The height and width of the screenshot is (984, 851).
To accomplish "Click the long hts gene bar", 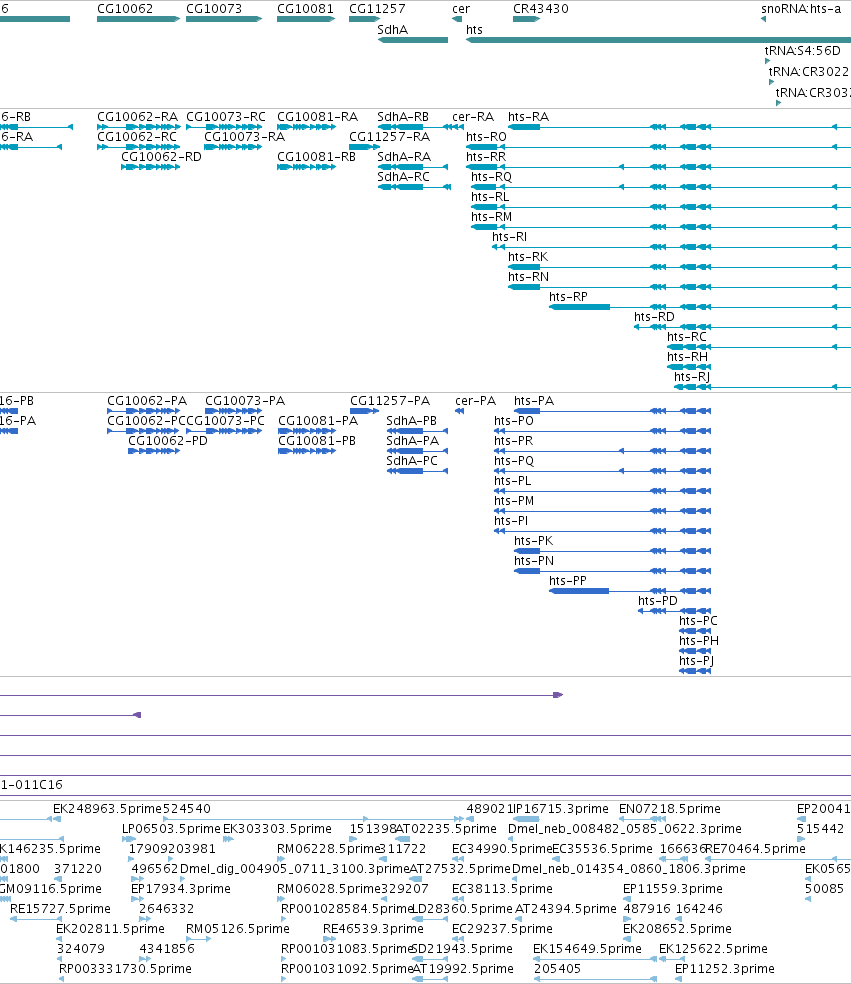I will pyautogui.click(x=658, y=40).
